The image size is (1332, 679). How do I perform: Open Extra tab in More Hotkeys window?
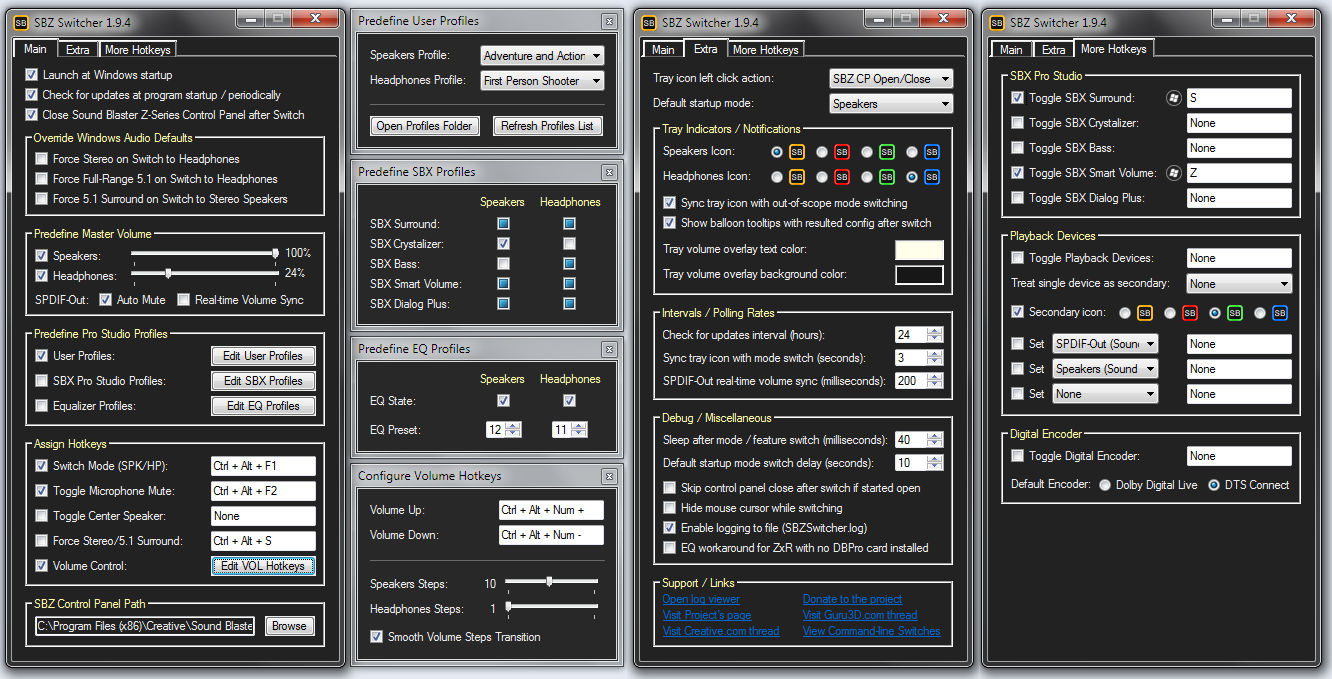coord(1053,49)
